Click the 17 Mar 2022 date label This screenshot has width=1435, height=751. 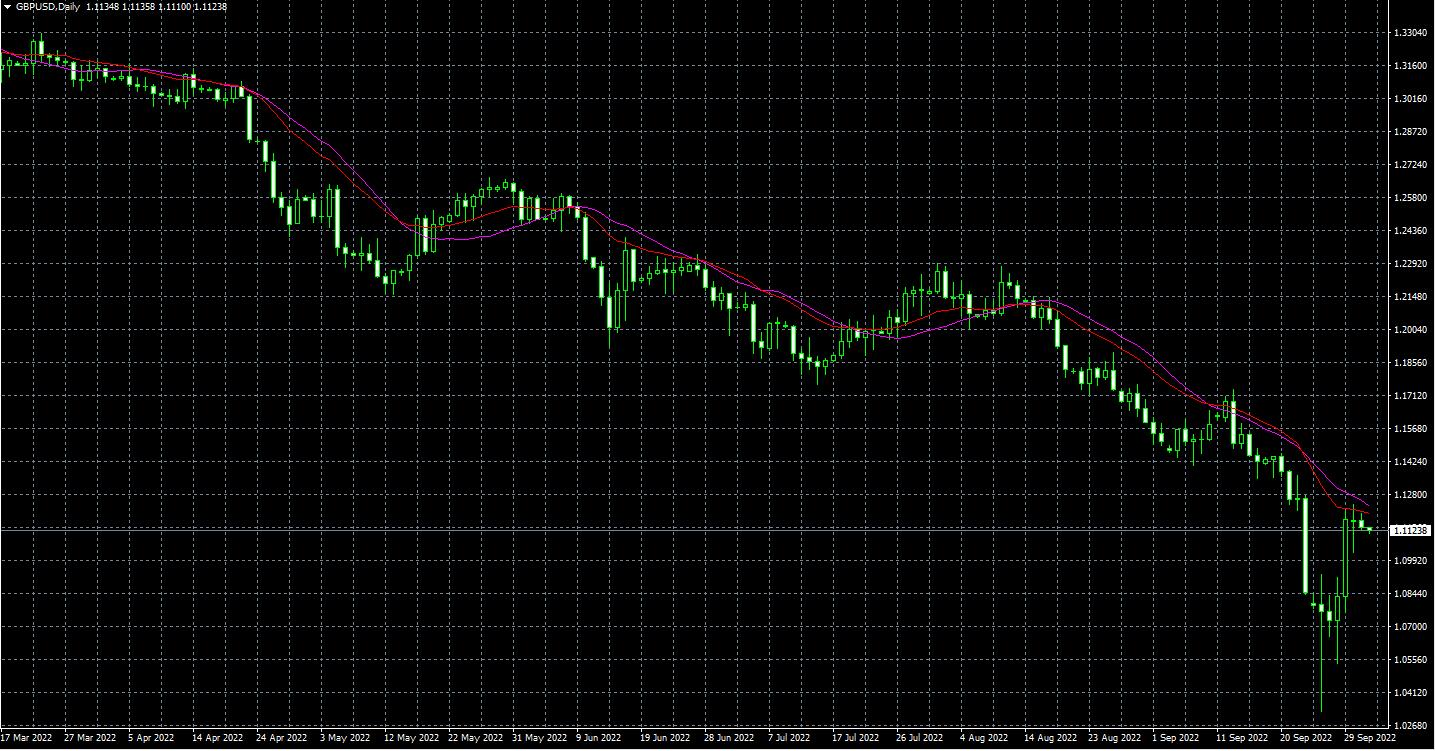click(25, 738)
